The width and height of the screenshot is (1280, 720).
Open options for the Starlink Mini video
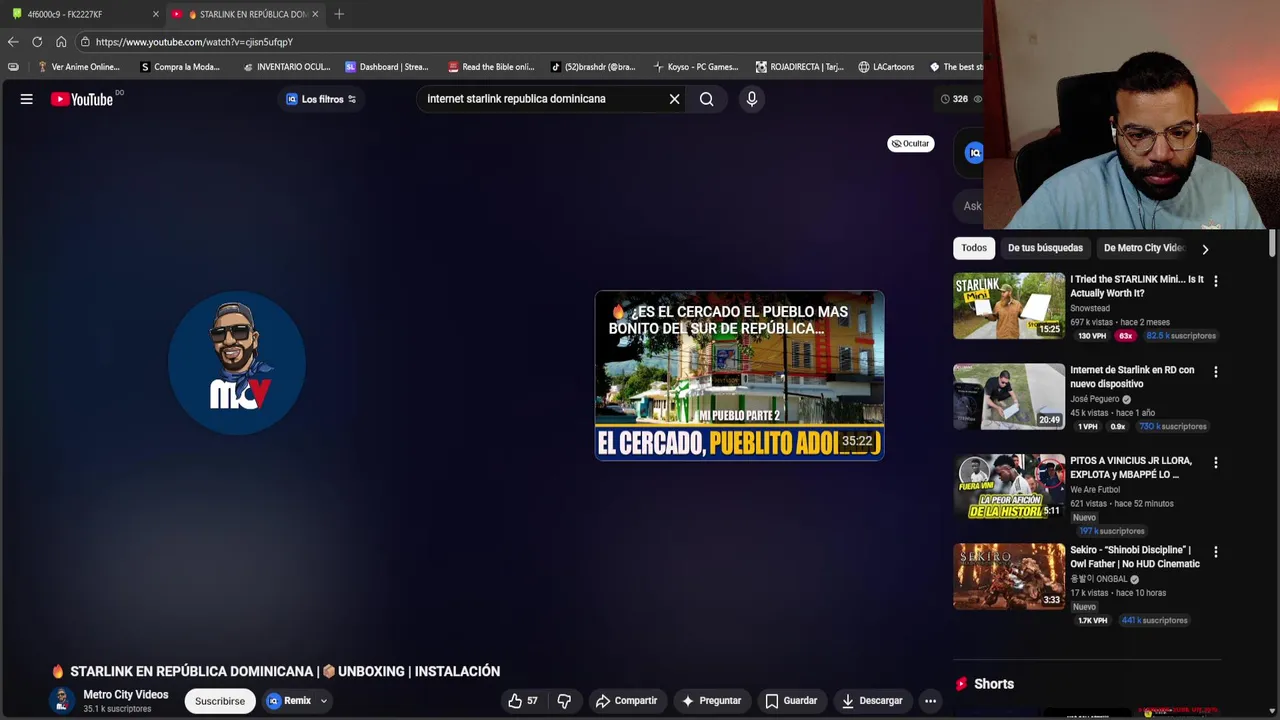[1216, 282]
